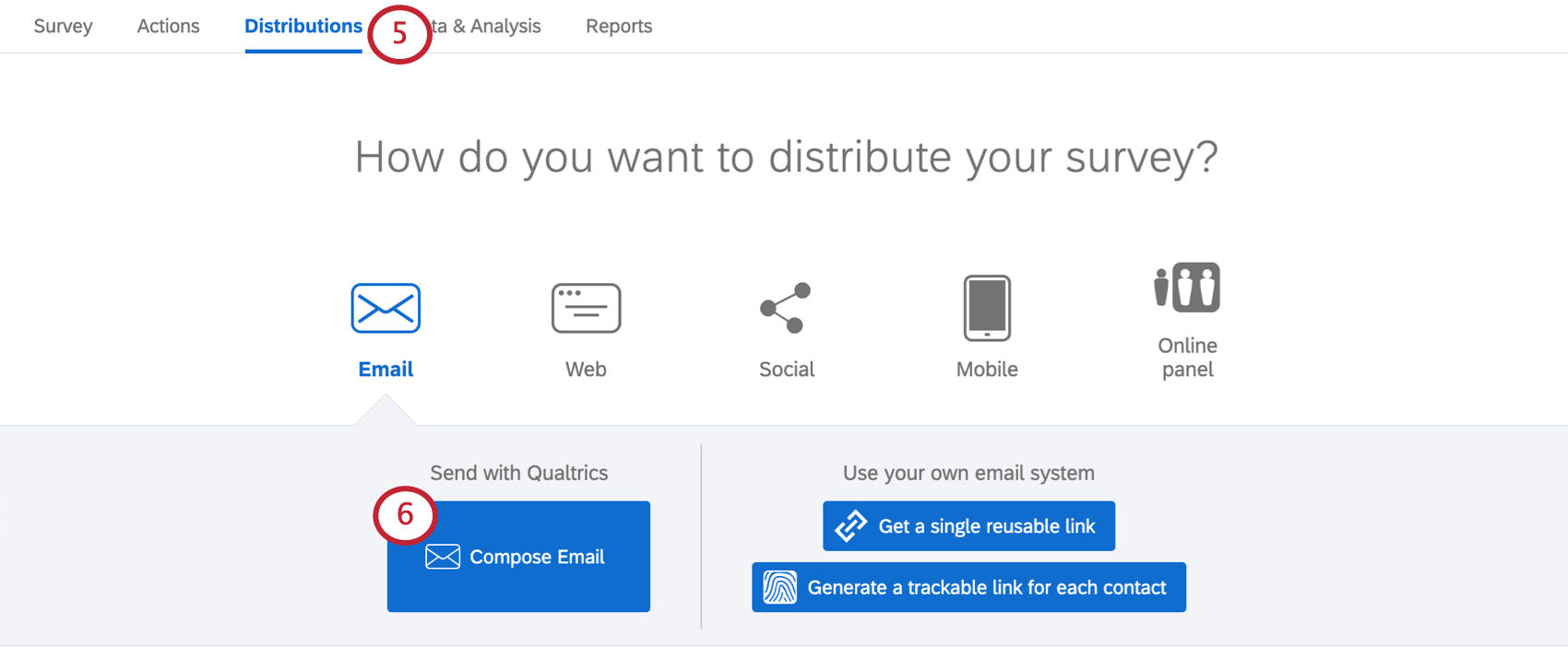Click the "Get a single reusable link" text
This screenshot has width=1568, height=647.
pyautogui.click(x=987, y=526)
